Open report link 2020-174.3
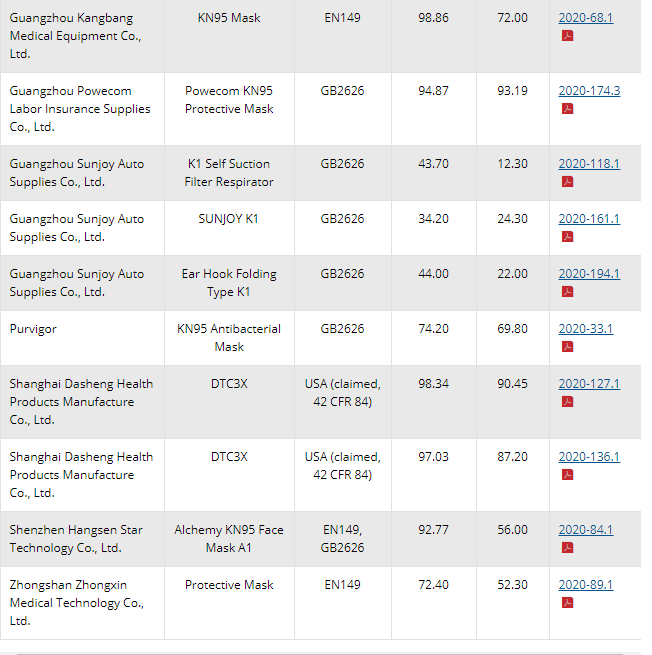 click(x=589, y=91)
